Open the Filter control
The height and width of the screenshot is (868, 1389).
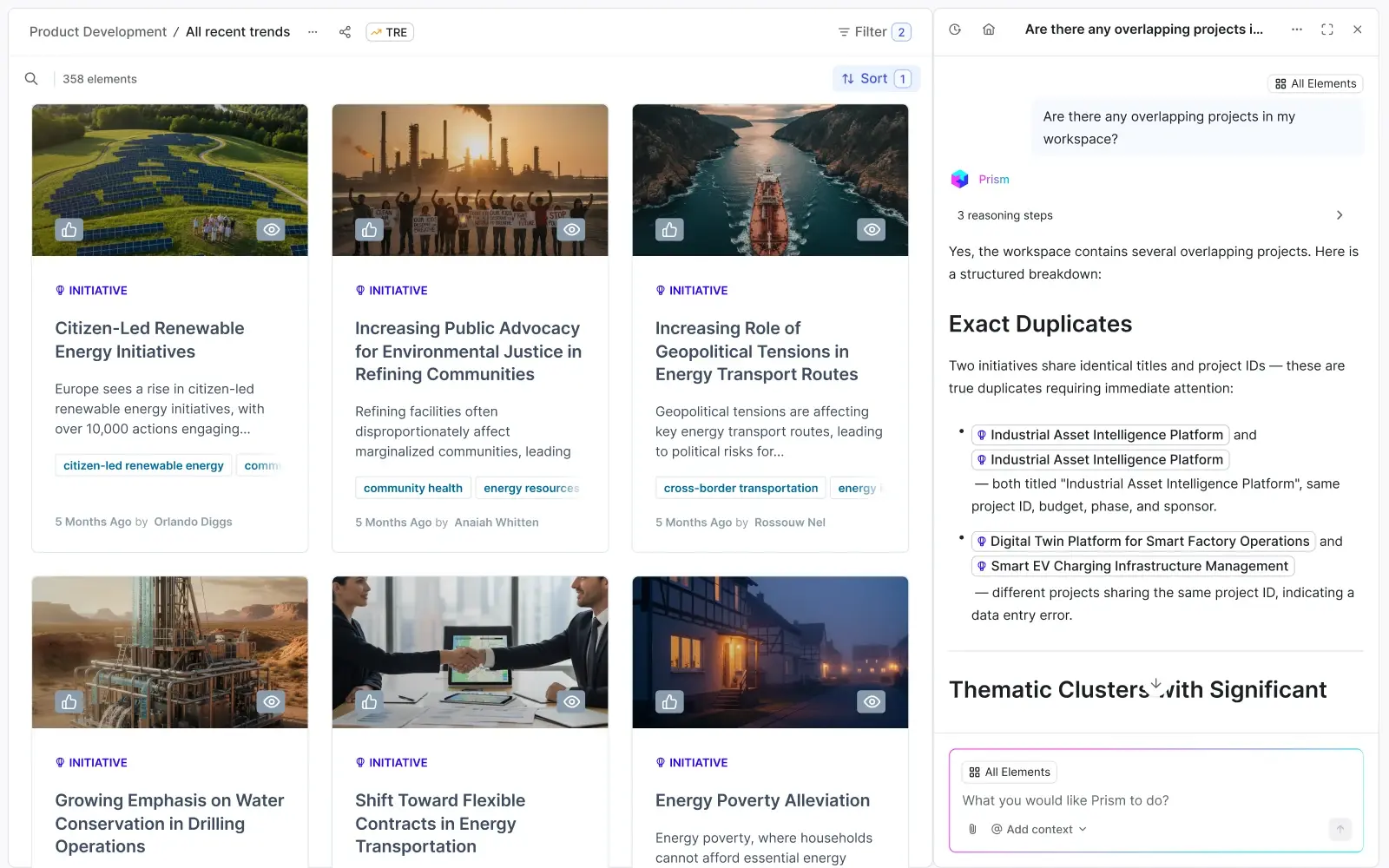[874, 32]
